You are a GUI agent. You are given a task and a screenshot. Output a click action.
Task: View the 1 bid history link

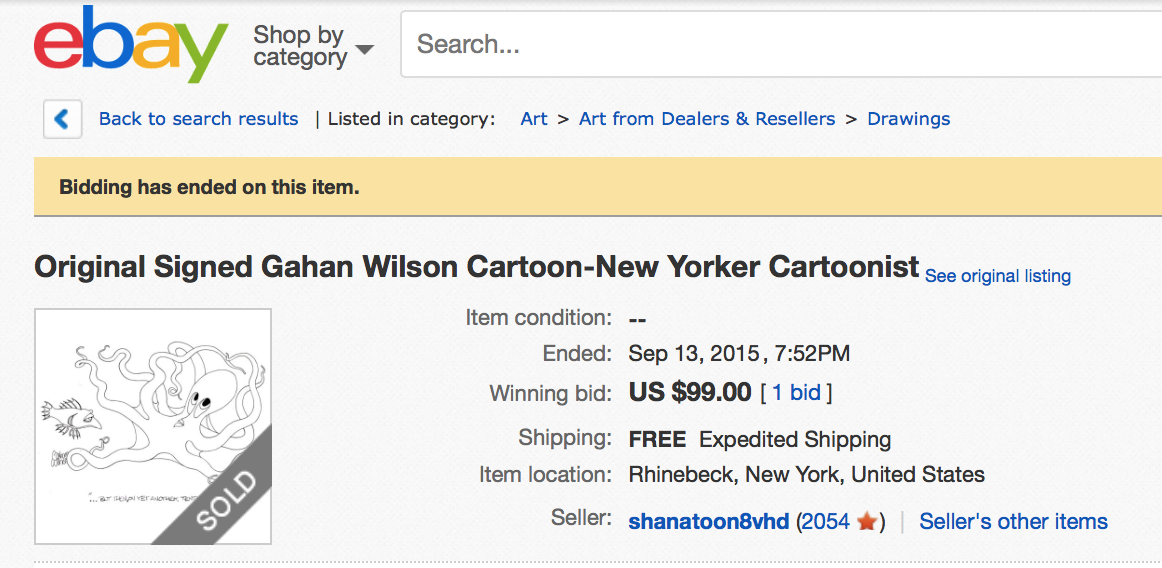[796, 393]
